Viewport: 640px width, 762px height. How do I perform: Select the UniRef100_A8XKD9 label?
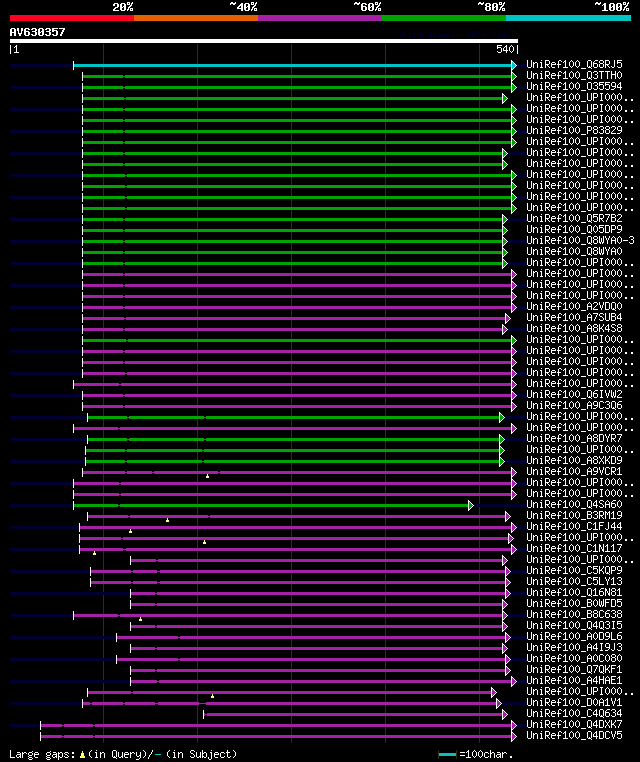click(x=574, y=460)
